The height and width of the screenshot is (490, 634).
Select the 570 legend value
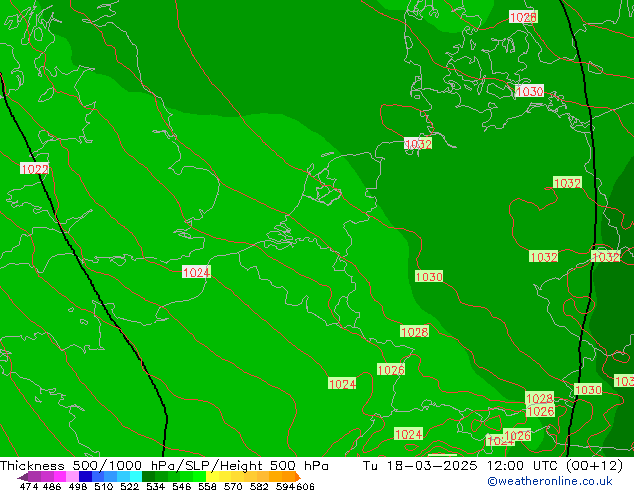click(x=233, y=486)
